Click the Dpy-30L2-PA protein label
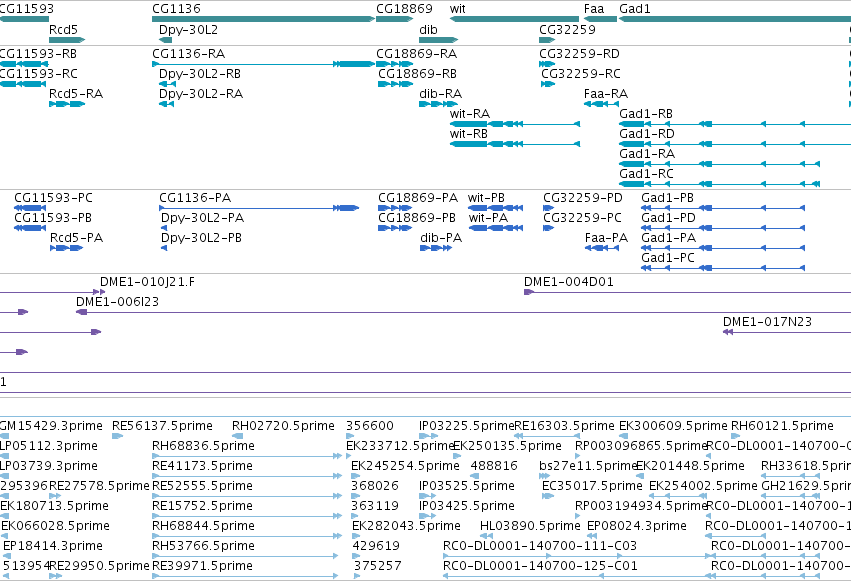851x581 pixels. click(202, 218)
